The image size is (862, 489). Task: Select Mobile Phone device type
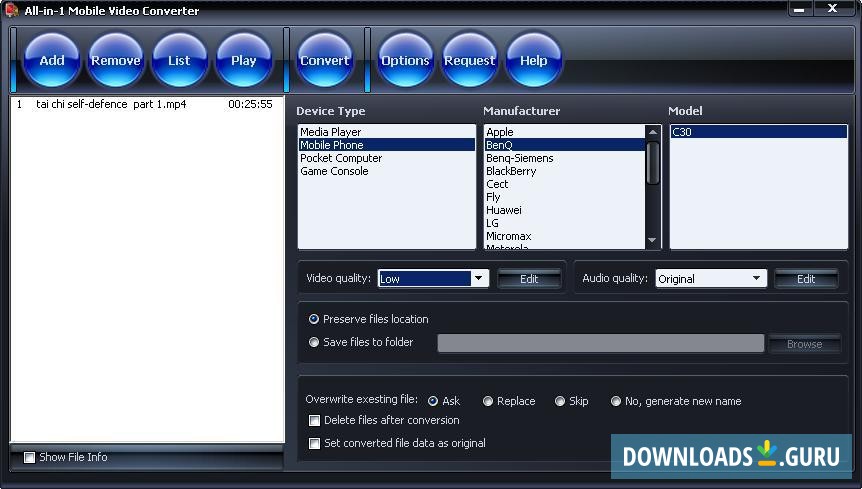(386, 145)
